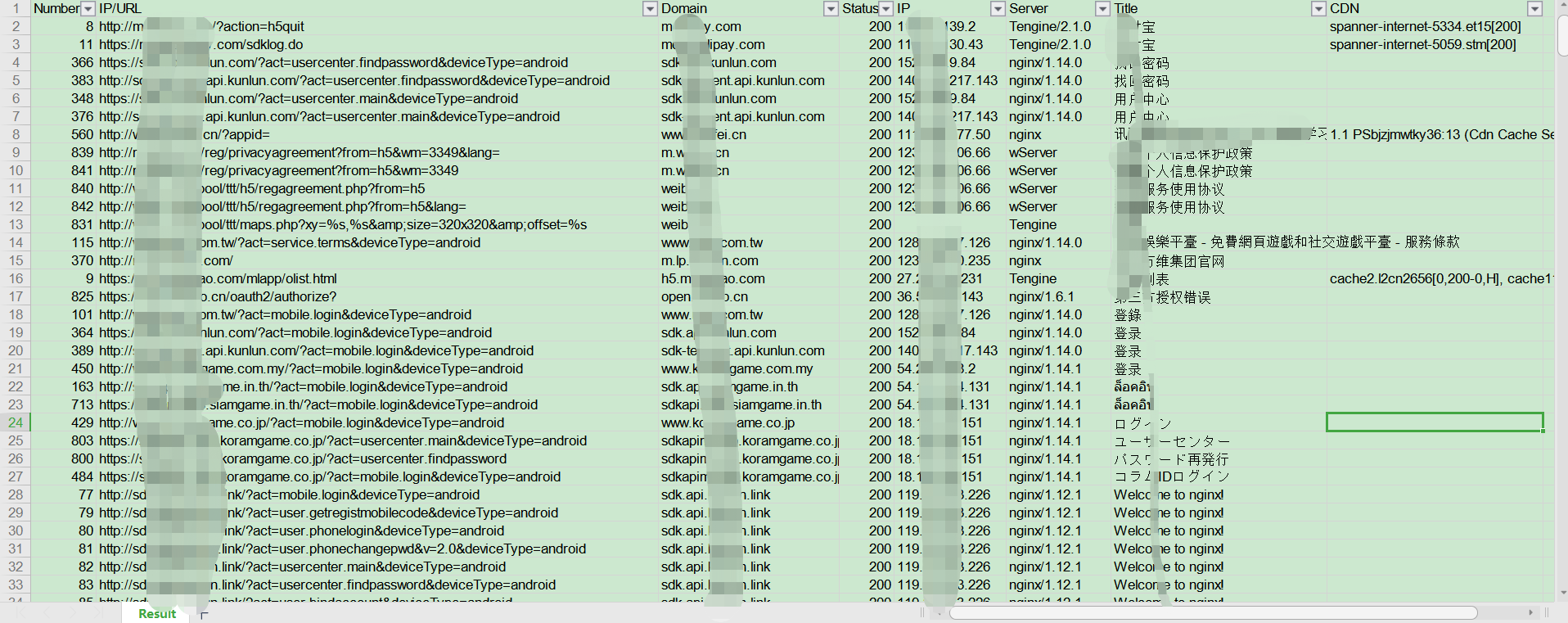Screen dimensions: 1568x623
Task: Select Number cell 115
Action: coord(63,242)
